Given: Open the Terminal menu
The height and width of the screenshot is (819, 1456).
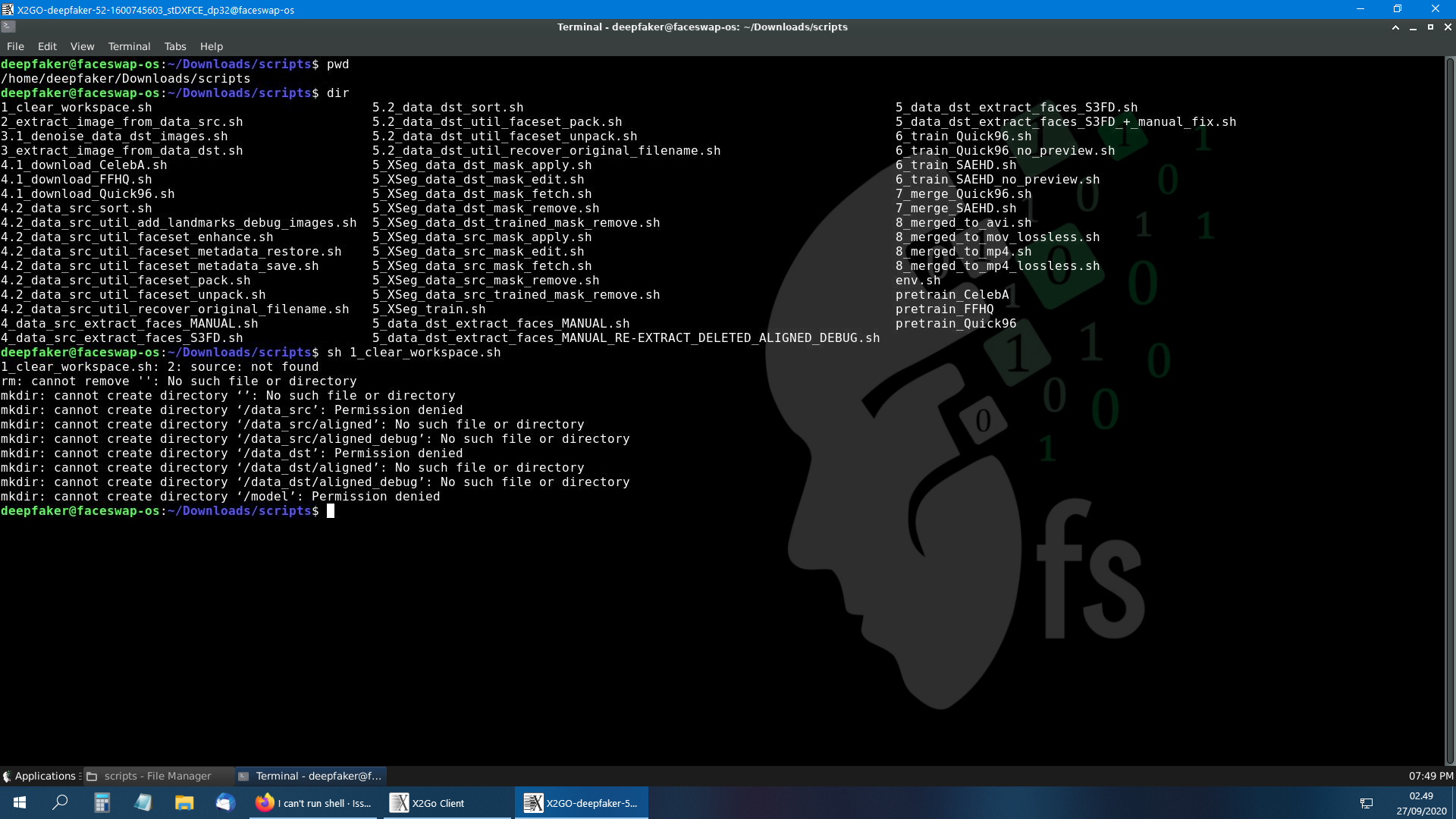Looking at the screenshot, I should pyautogui.click(x=129, y=46).
